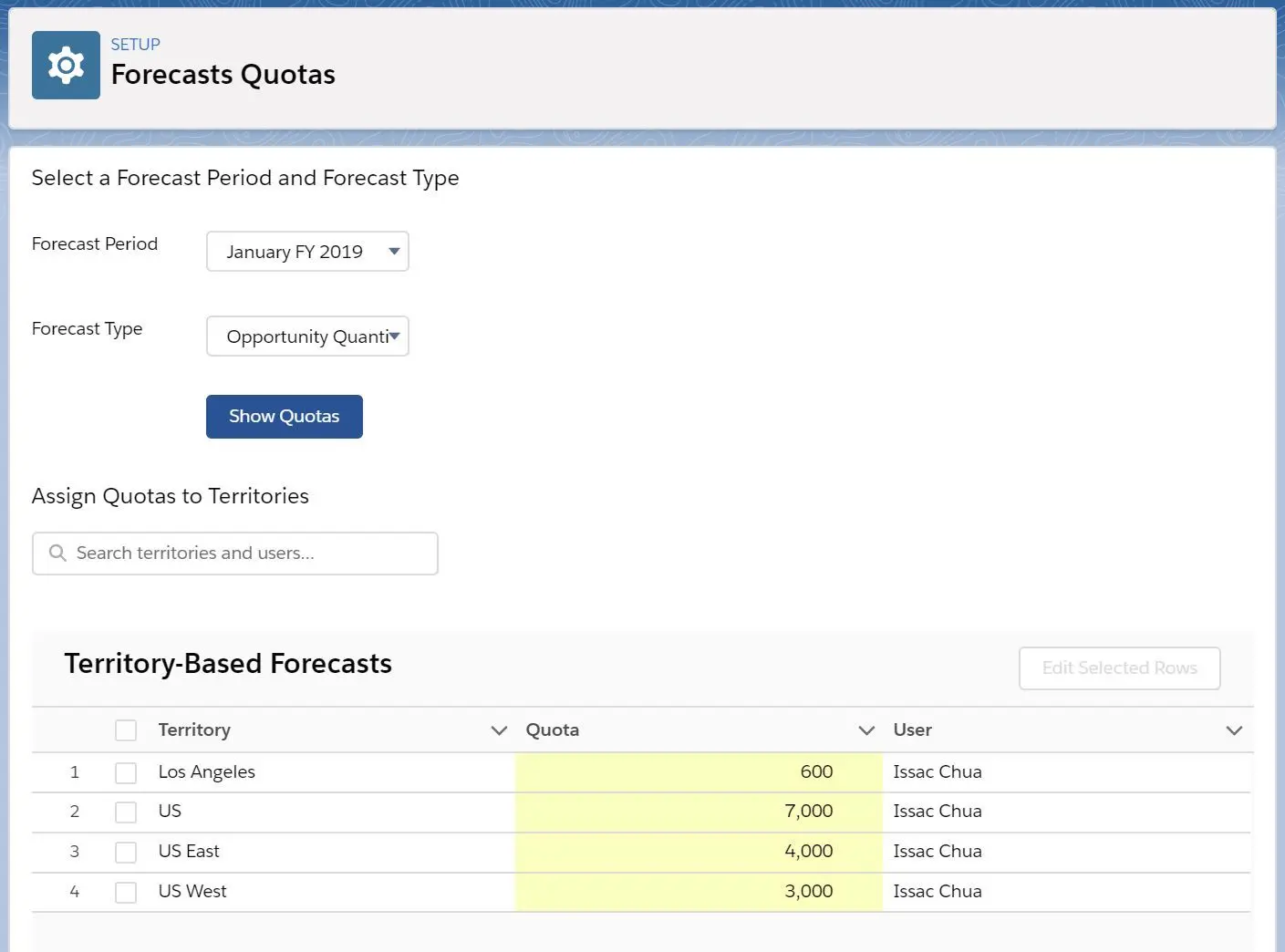This screenshot has width=1285, height=952.
Task: Click the Setup gear icon
Action: tap(66, 66)
